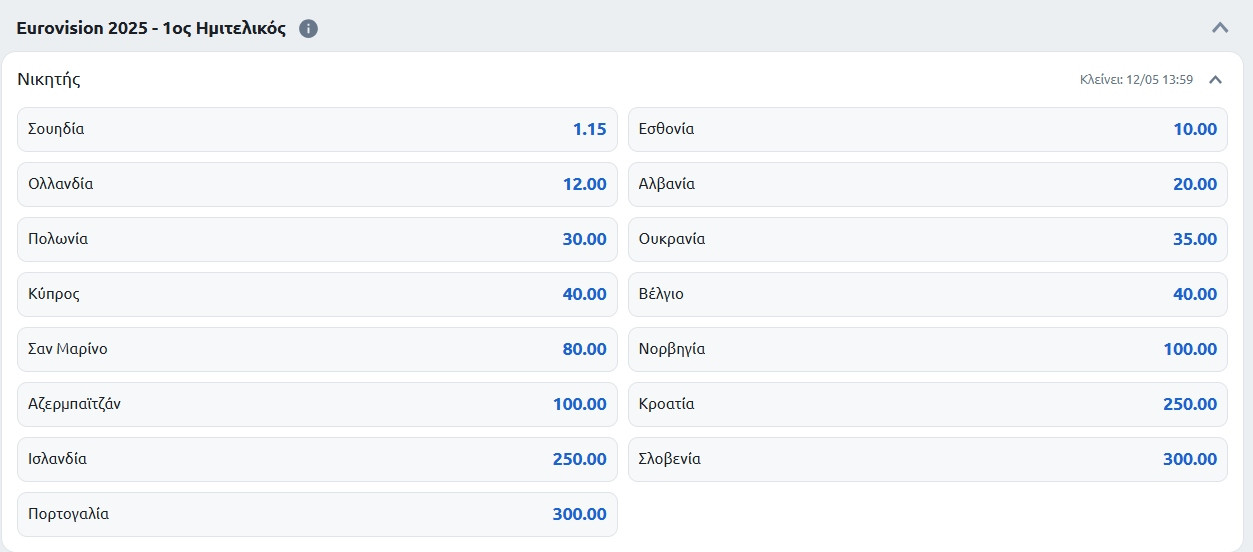Screen dimensions: 1253x552
Task: Click the info icon next to Eurovision 2025 title
Action: pyautogui.click(x=309, y=29)
